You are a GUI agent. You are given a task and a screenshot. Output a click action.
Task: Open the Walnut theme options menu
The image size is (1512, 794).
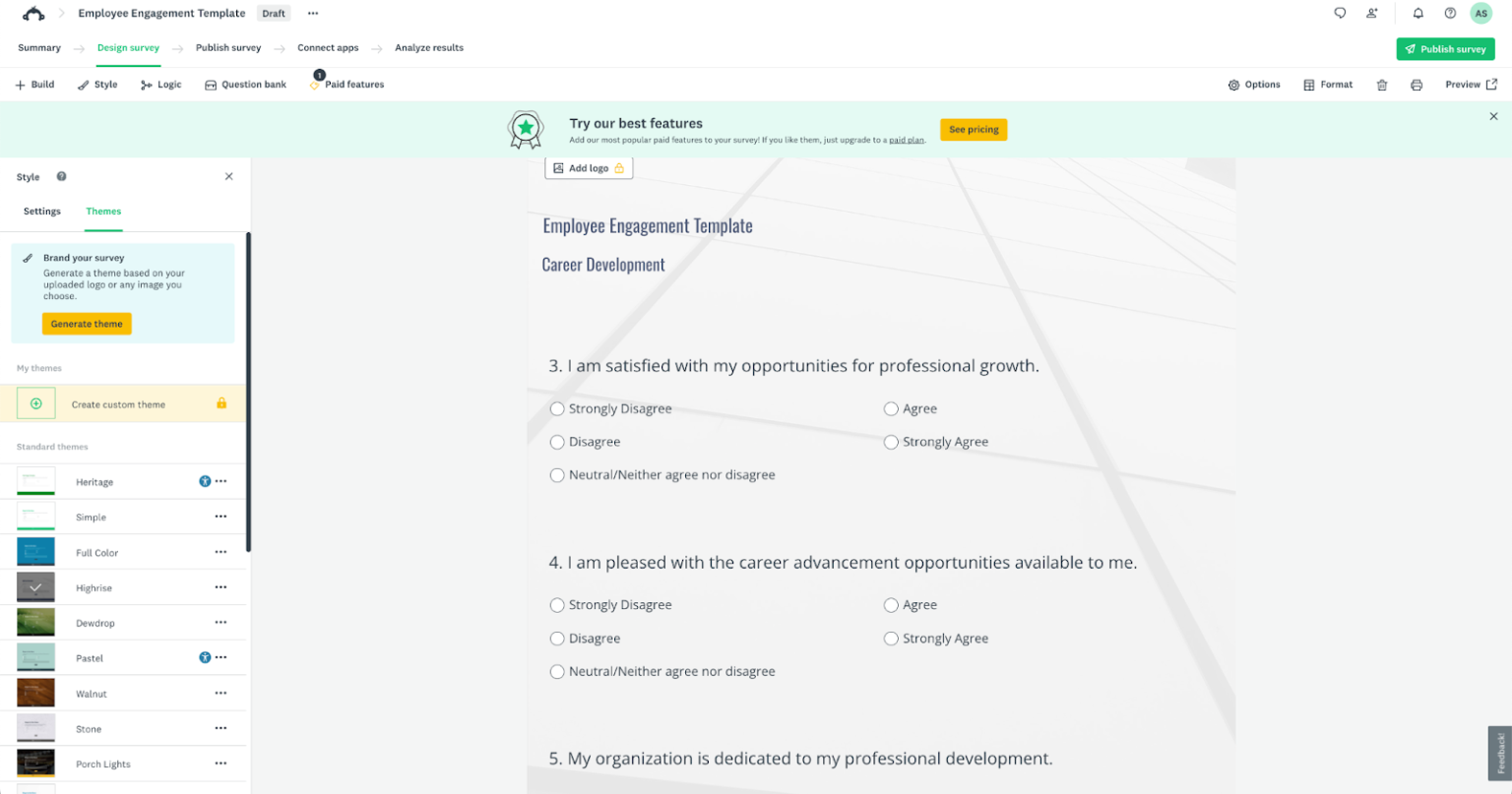point(221,694)
